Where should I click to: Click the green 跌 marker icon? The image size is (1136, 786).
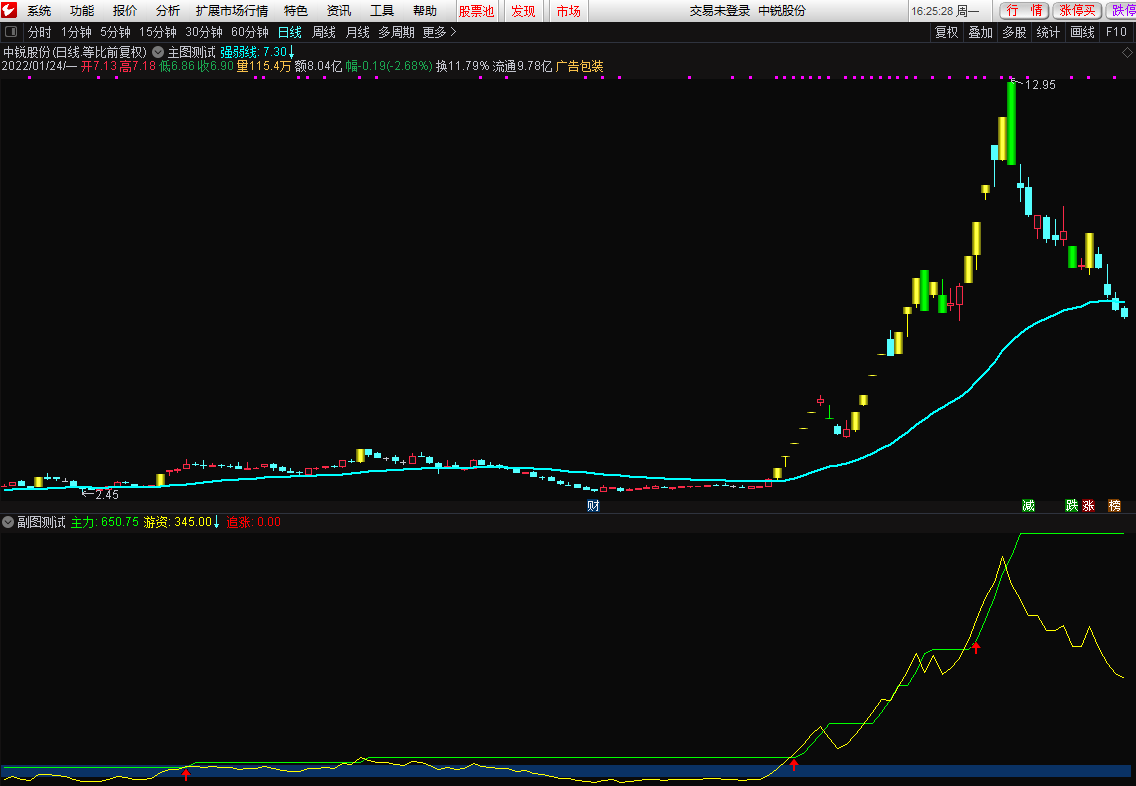tap(1072, 506)
